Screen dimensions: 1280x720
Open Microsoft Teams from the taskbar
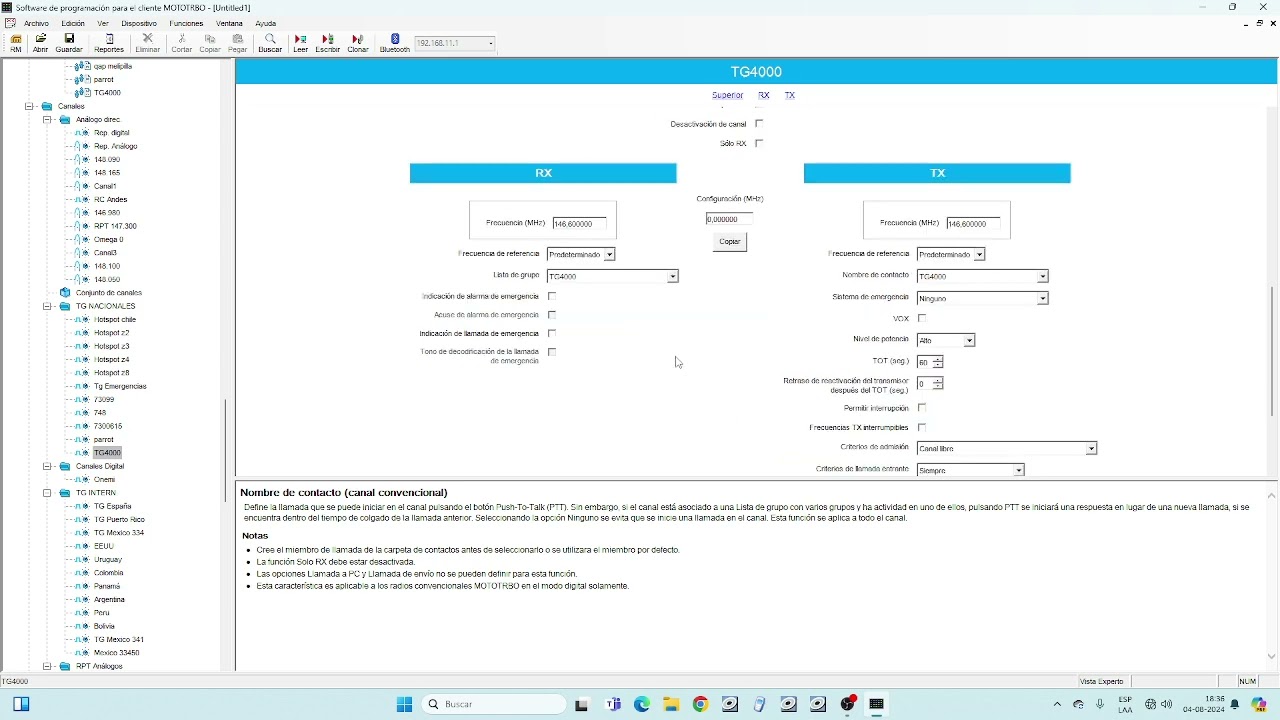click(613, 704)
